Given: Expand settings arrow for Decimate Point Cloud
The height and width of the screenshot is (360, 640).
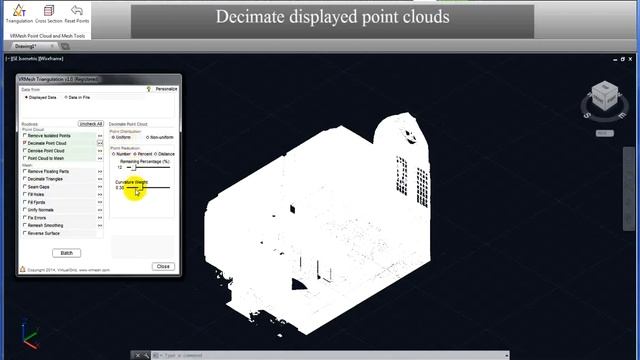Looking at the screenshot, I should point(100,143).
